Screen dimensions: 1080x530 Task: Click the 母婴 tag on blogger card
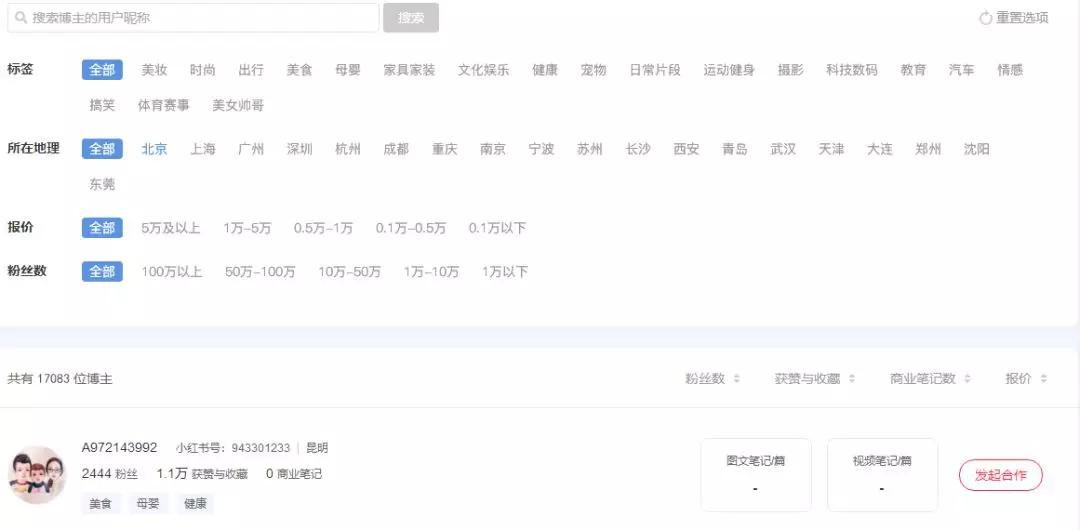pos(147,504)
